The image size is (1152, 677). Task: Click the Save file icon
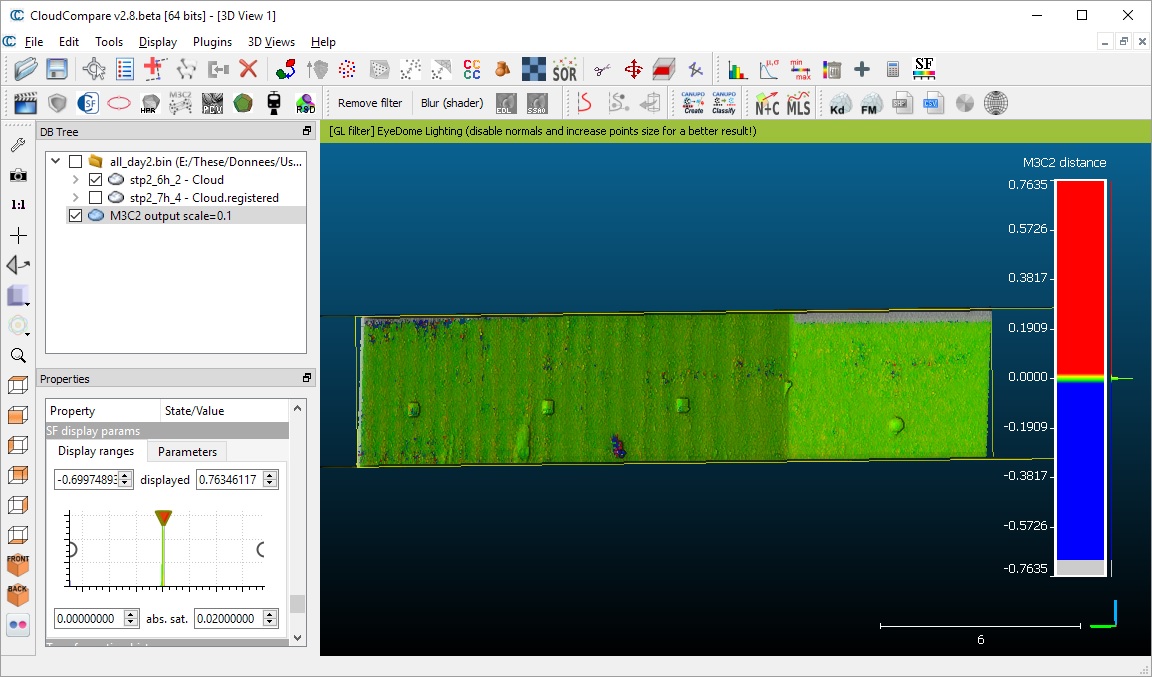coord(57,69)
